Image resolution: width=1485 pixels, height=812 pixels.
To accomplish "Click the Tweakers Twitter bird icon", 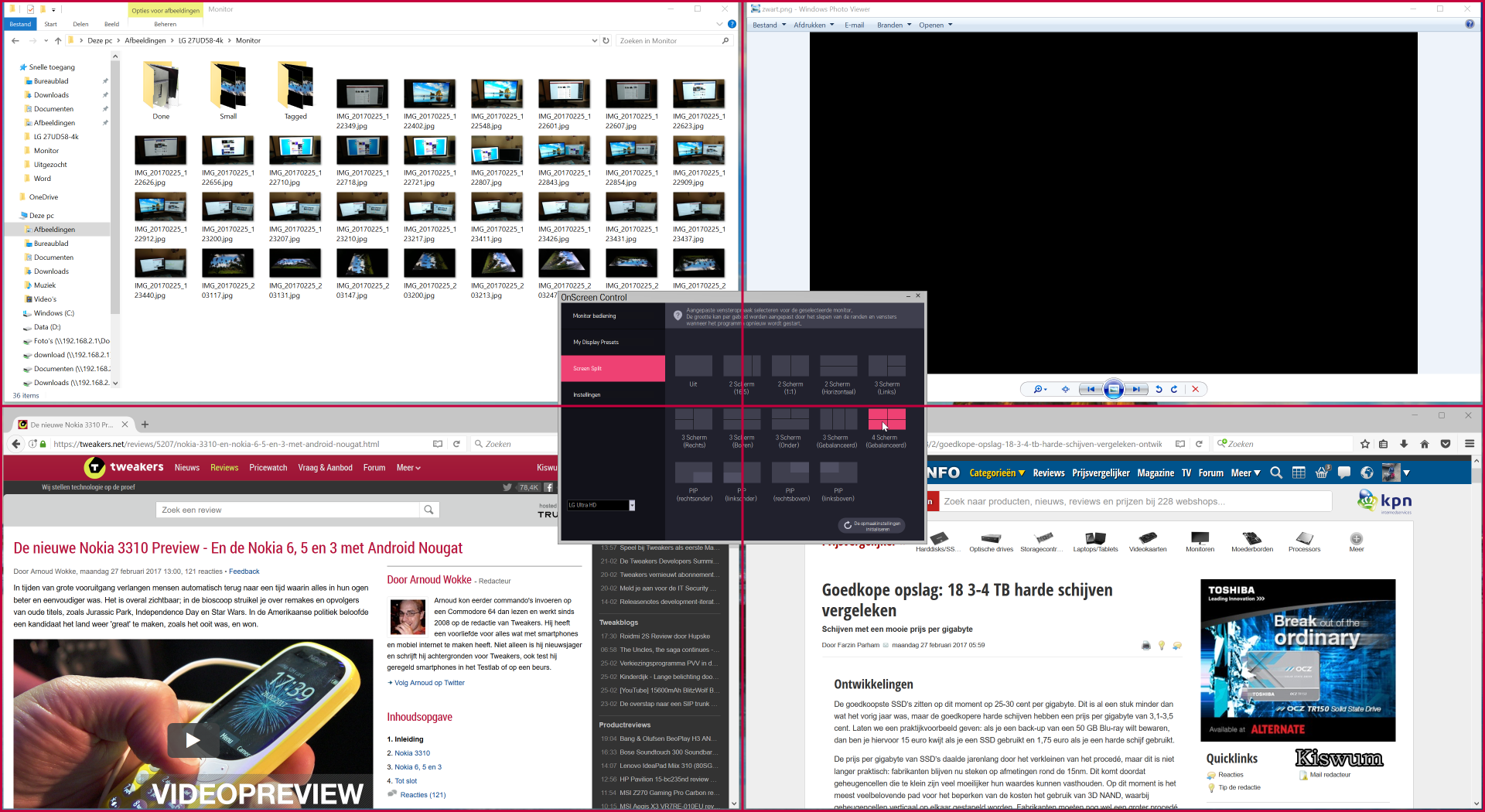I will click(x=507, y=487).
